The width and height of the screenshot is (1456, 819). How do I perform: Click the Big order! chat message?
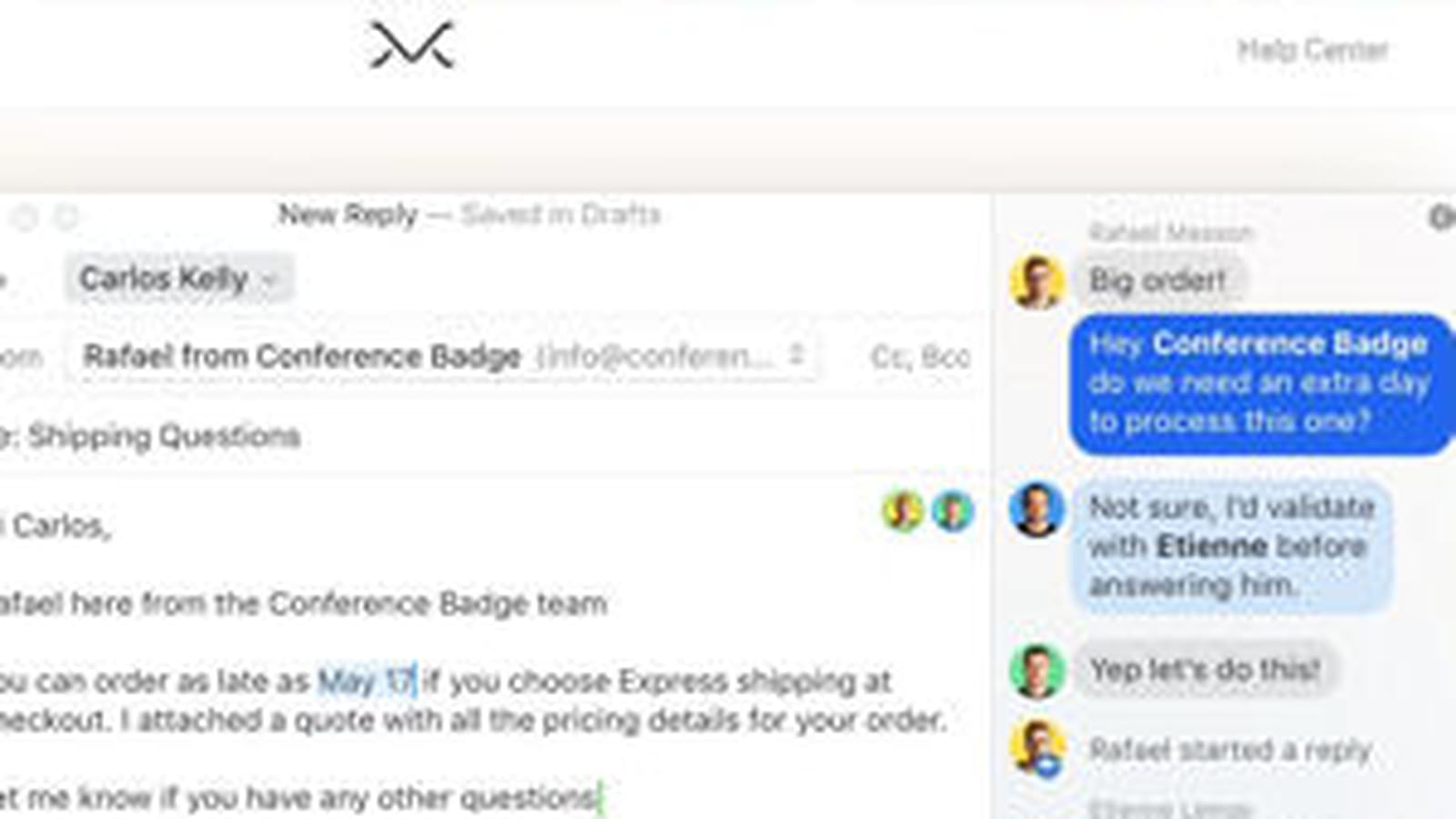(1158, 281)
